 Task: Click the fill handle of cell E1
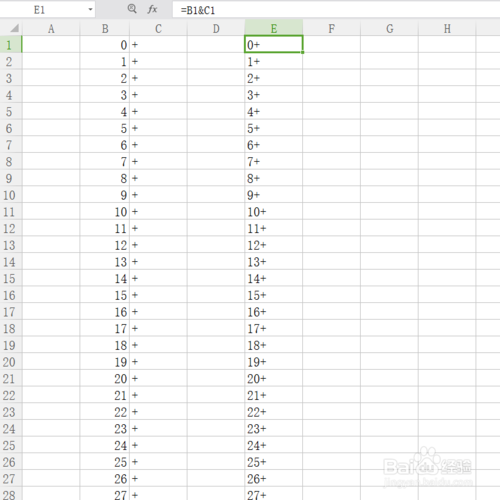pos(302,52)
